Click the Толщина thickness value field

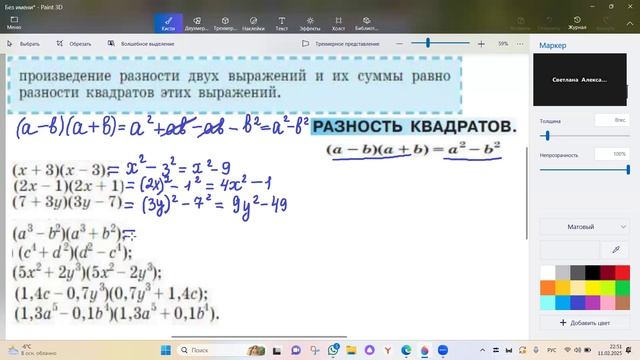(611, 120)
